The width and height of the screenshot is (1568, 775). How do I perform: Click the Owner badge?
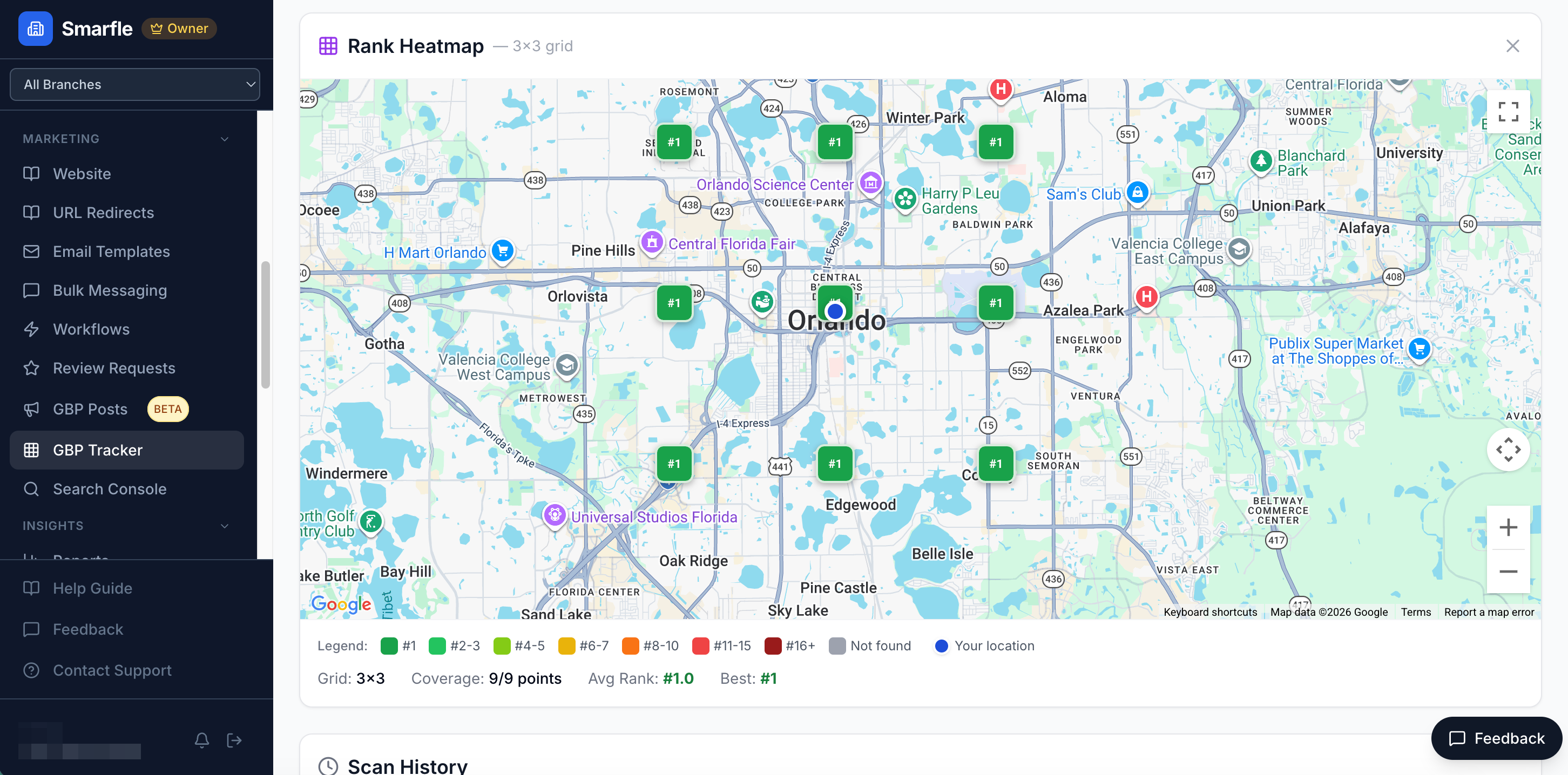point(179,29)
